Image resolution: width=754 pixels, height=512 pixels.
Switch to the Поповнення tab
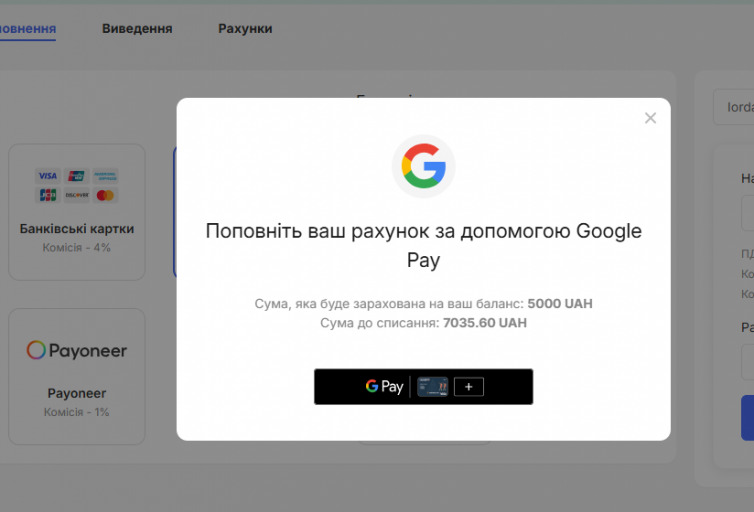point(28,28)
